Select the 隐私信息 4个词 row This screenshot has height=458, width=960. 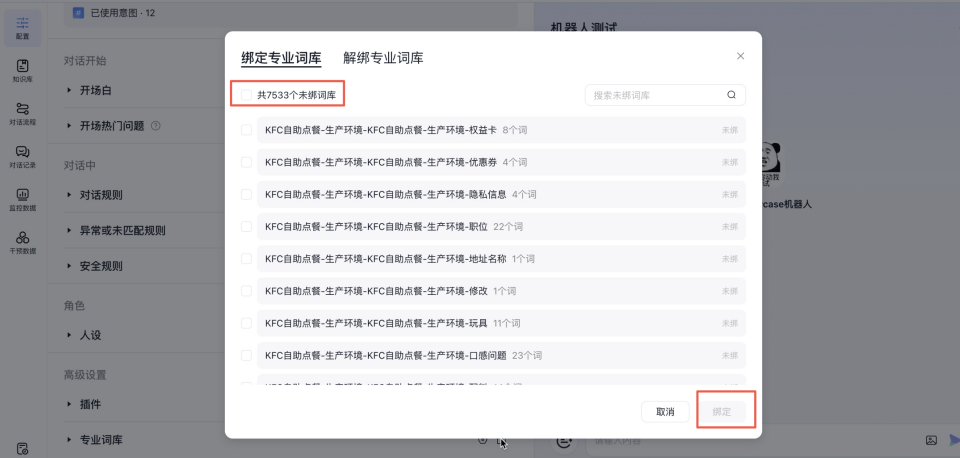501,194
